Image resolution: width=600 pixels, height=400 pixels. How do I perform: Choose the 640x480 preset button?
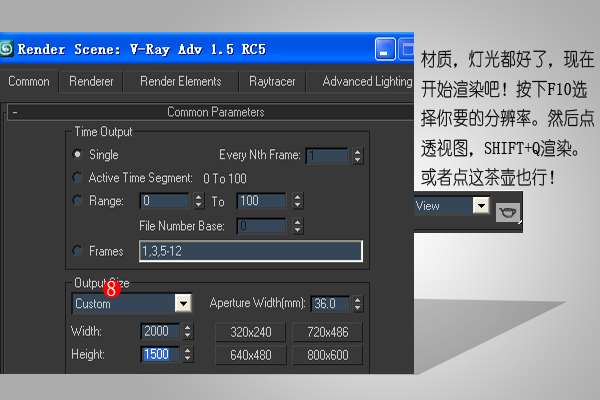point(251,355)
